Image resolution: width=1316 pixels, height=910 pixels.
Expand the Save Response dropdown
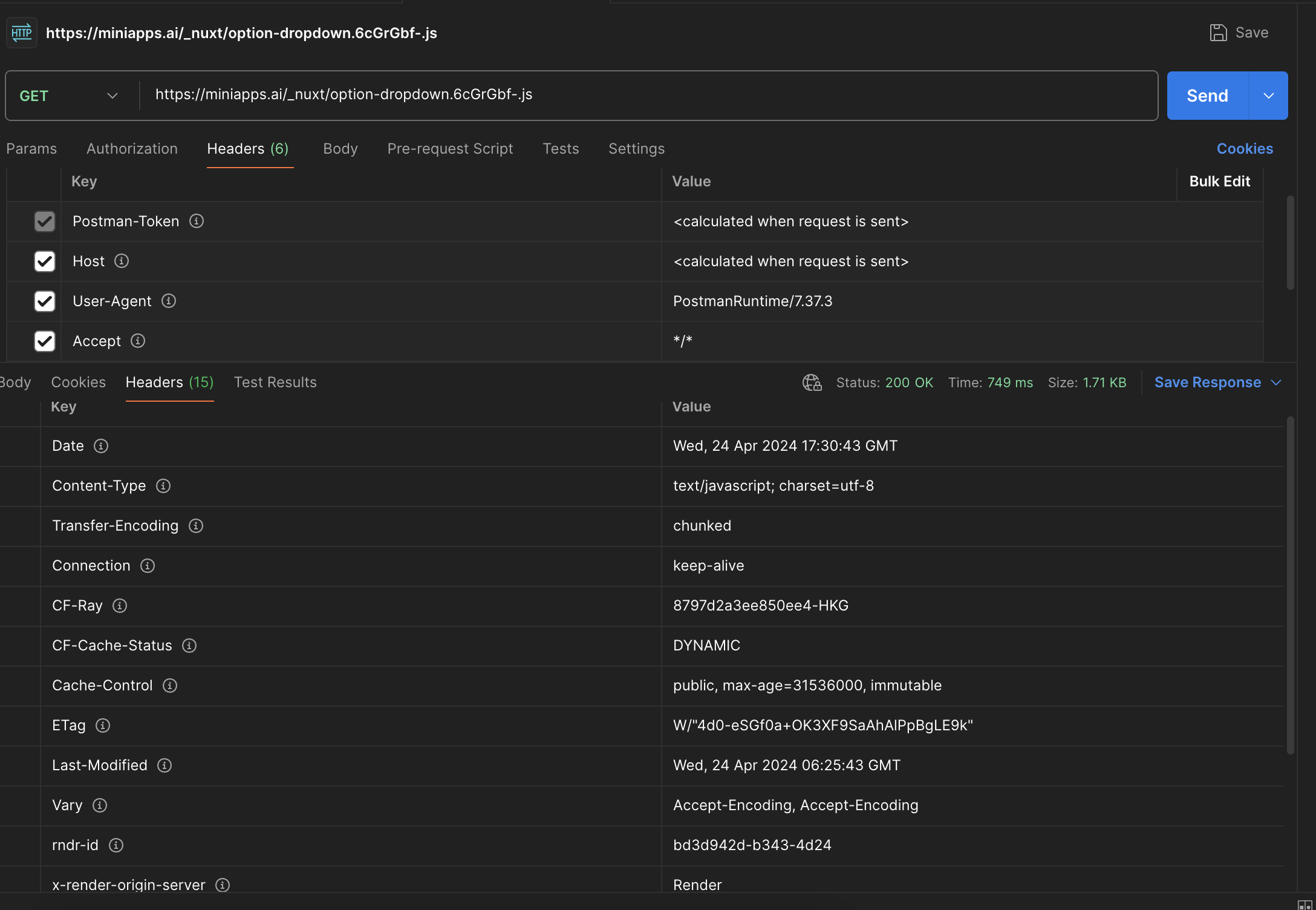point(1276,382)
